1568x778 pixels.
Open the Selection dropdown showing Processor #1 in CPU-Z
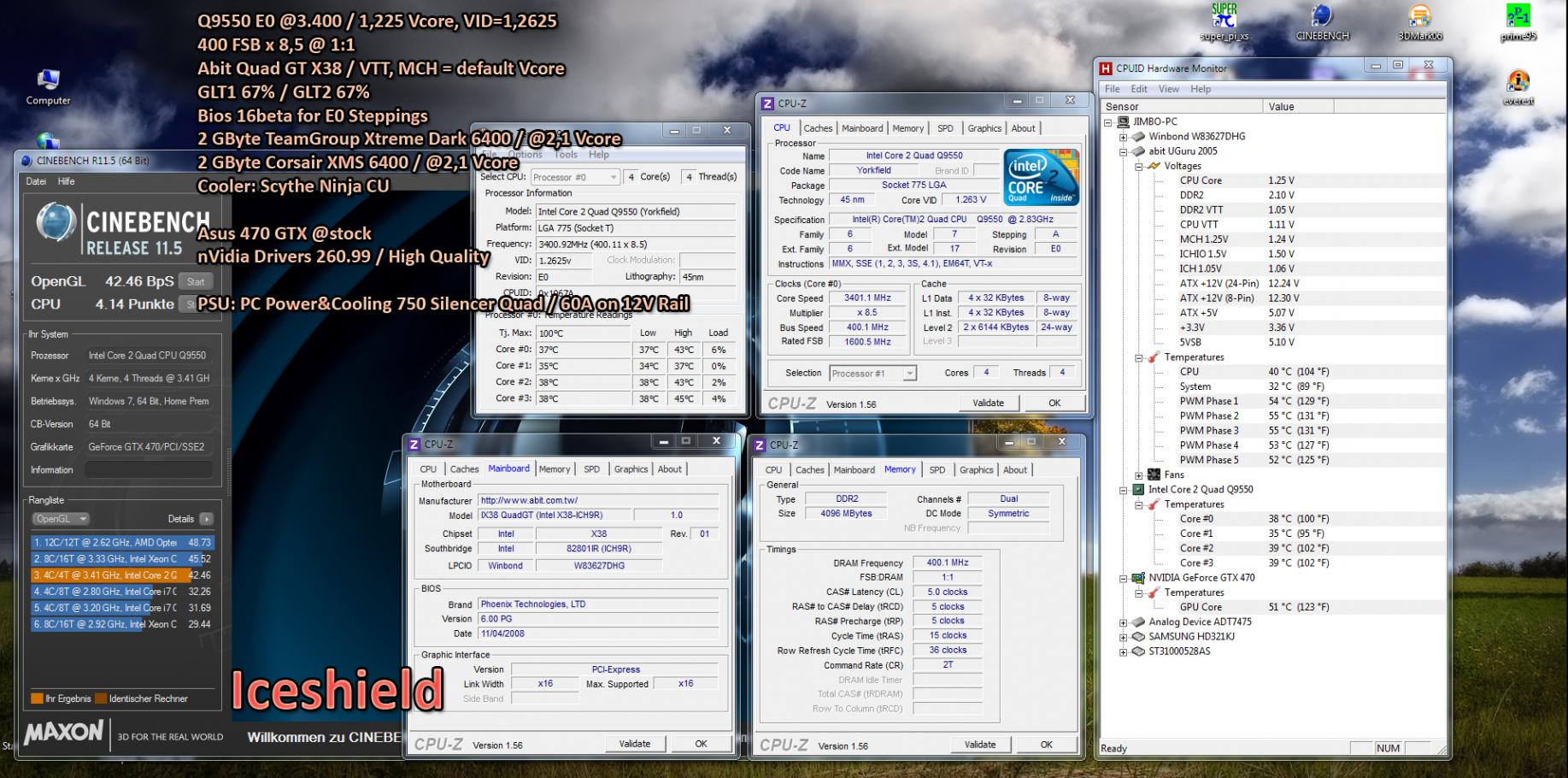tap(872, 374)
